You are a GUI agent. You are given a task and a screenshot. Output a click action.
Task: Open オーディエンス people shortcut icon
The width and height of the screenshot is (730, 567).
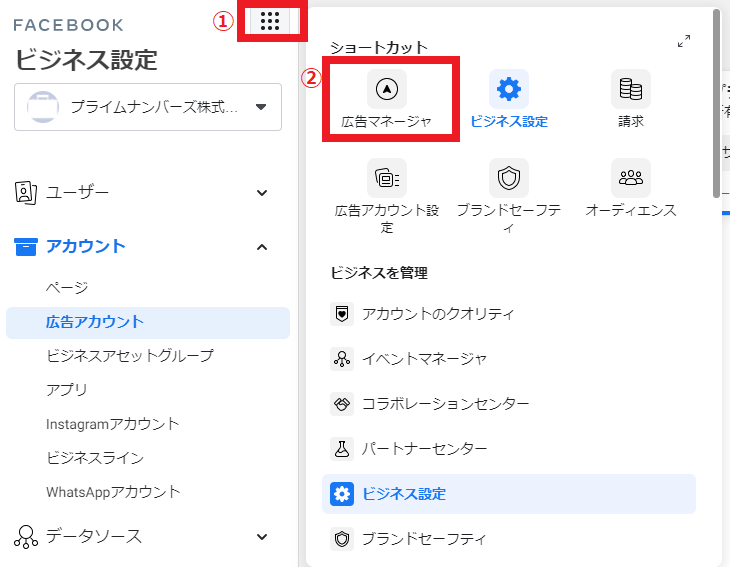pos(630,178)
